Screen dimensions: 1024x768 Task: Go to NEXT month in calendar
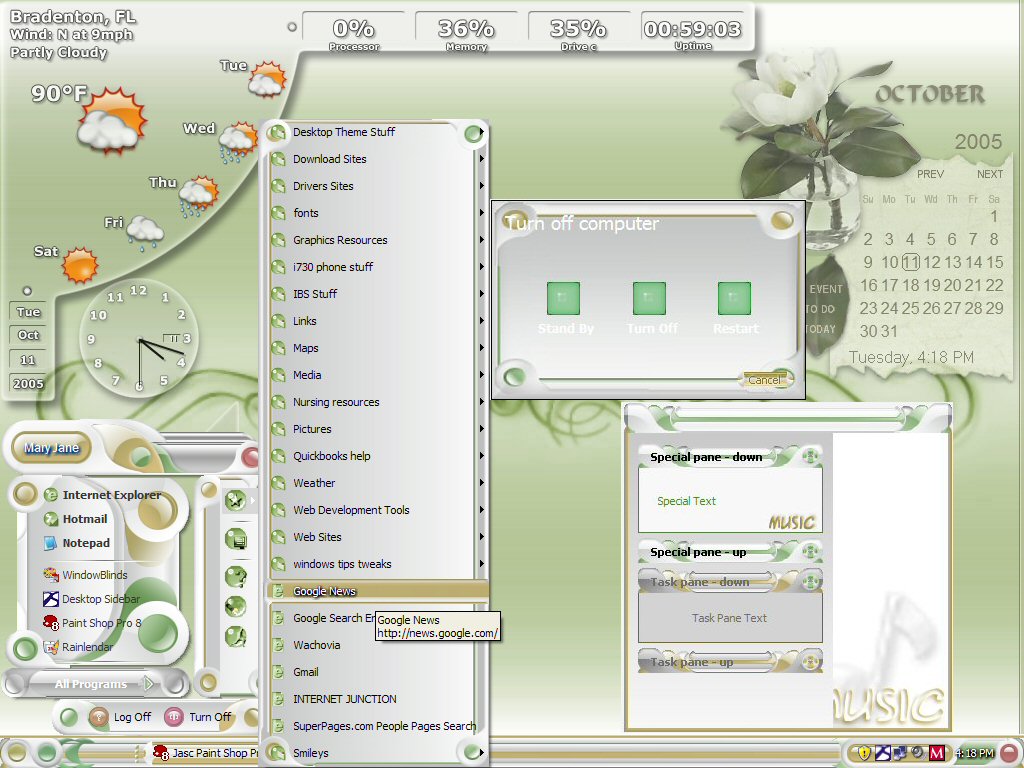click(x=989, y=174)
